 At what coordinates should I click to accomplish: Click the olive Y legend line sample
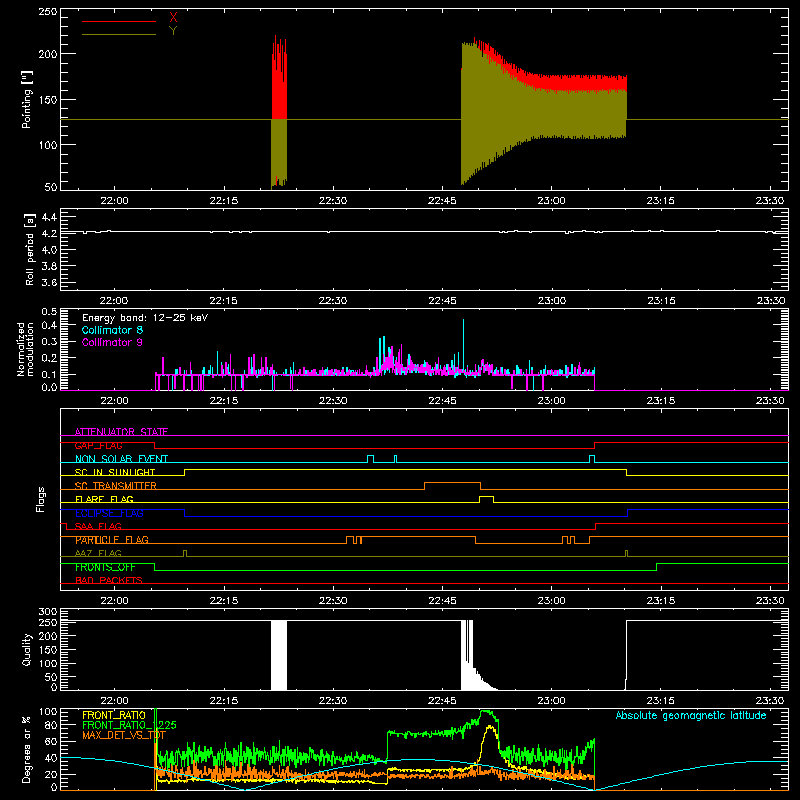click(x=119, y=35)
